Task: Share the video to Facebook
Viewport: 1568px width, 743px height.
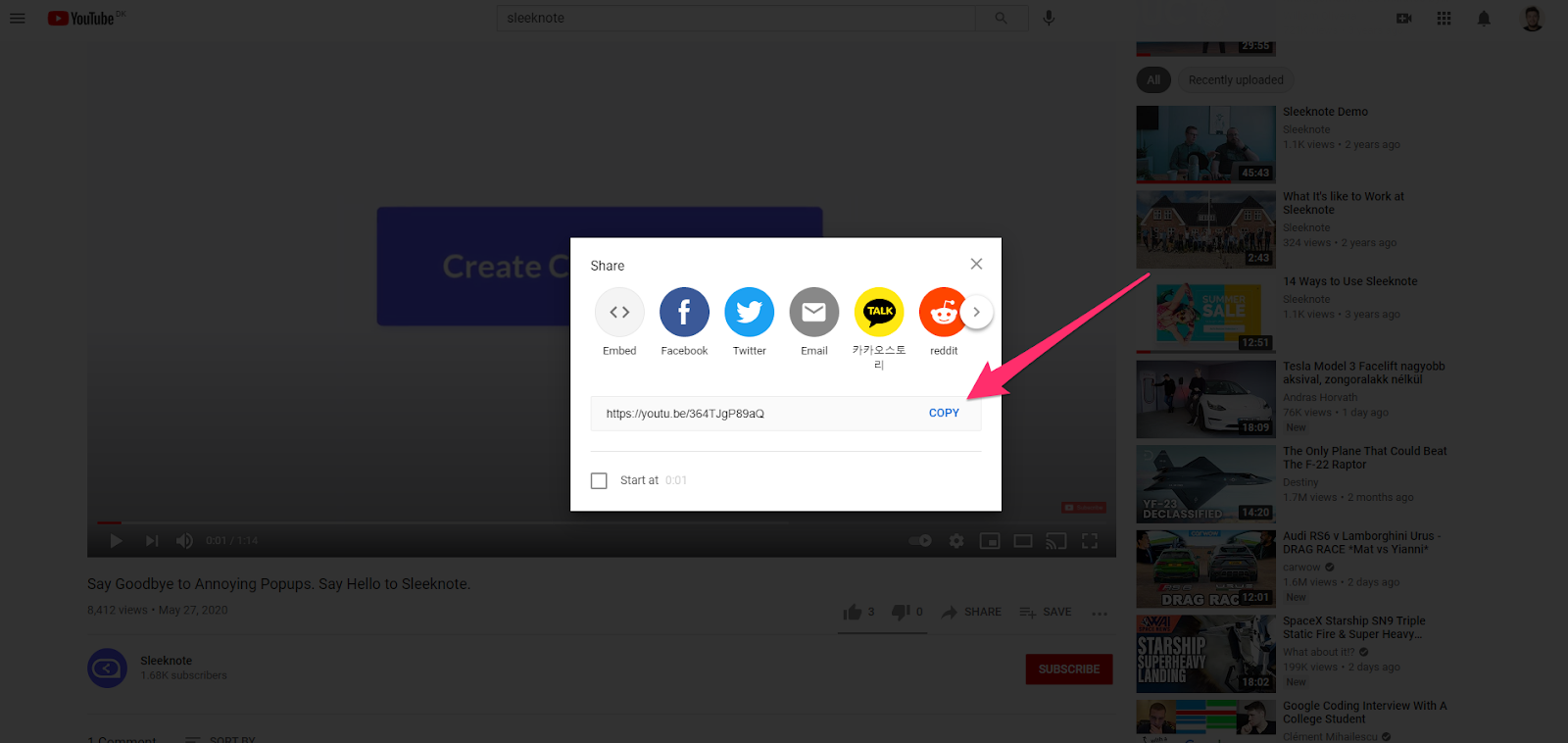Action: (x=684, y=322)
